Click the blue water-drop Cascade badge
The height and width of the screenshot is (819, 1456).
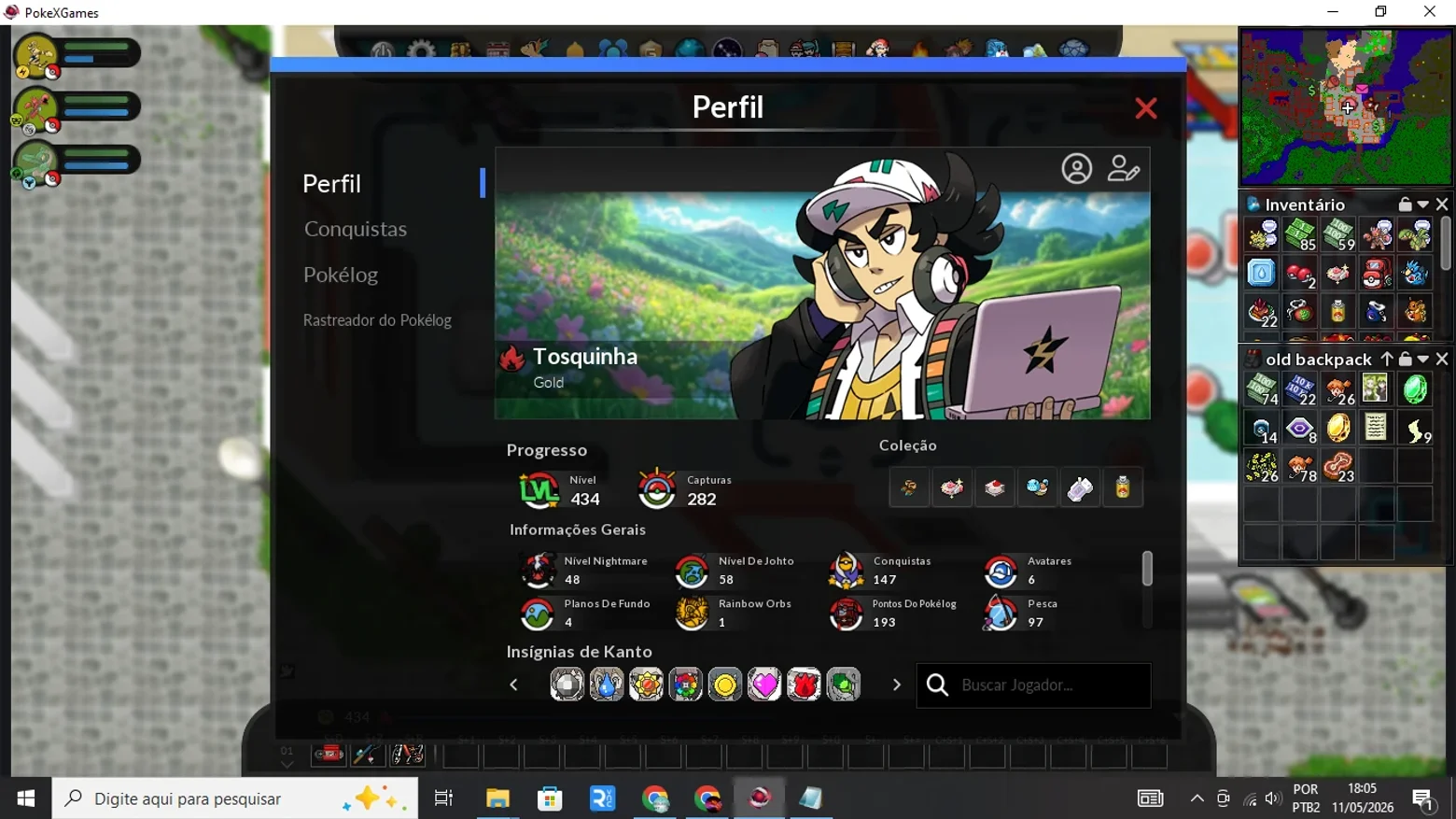pos(607,685)
